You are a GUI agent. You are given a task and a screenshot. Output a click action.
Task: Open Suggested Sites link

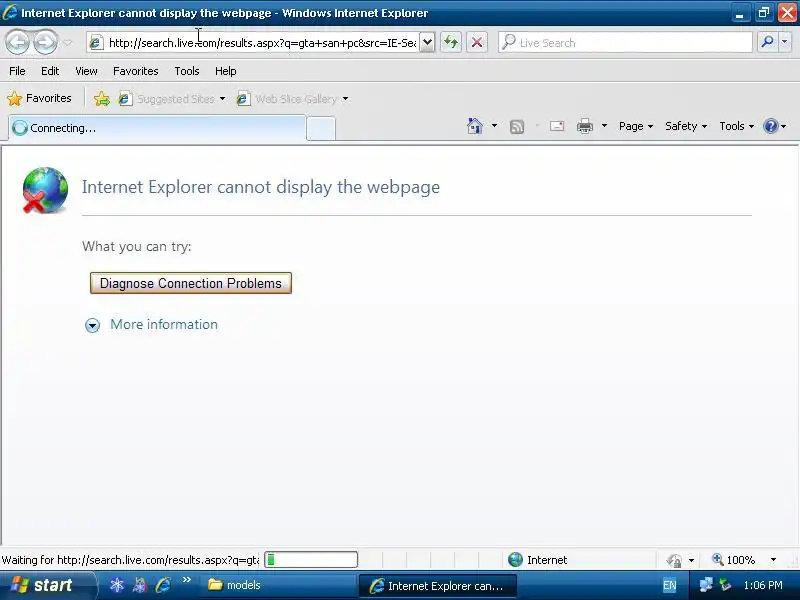tap(166, 99)
